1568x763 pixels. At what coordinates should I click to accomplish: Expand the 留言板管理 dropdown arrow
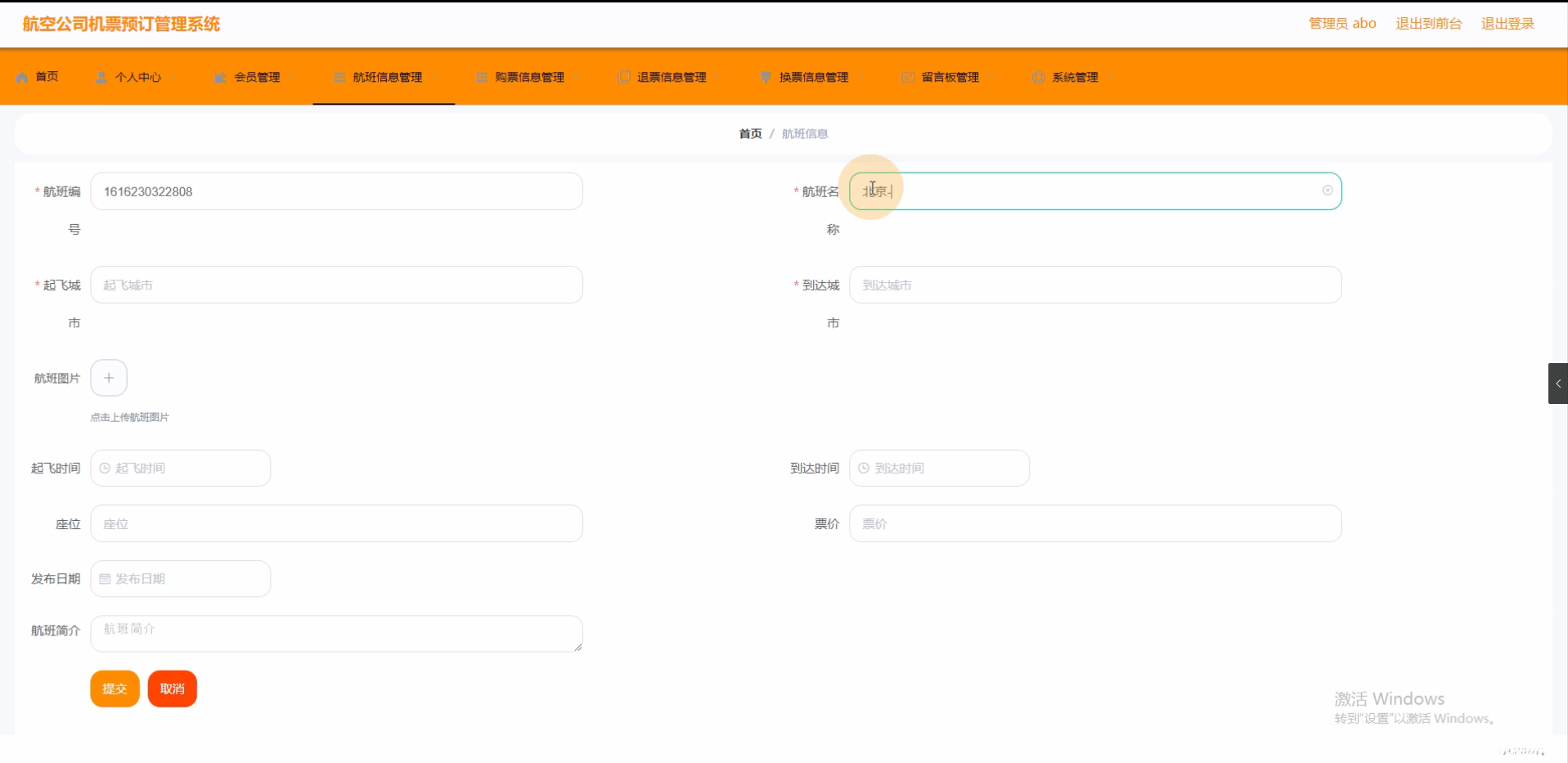click(x=991, y=77)
